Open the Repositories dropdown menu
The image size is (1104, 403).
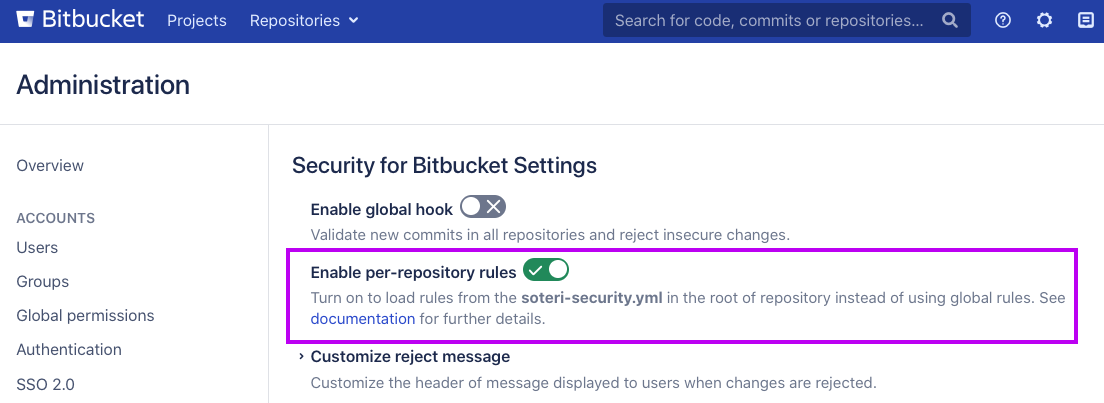(x=304, y=20)
